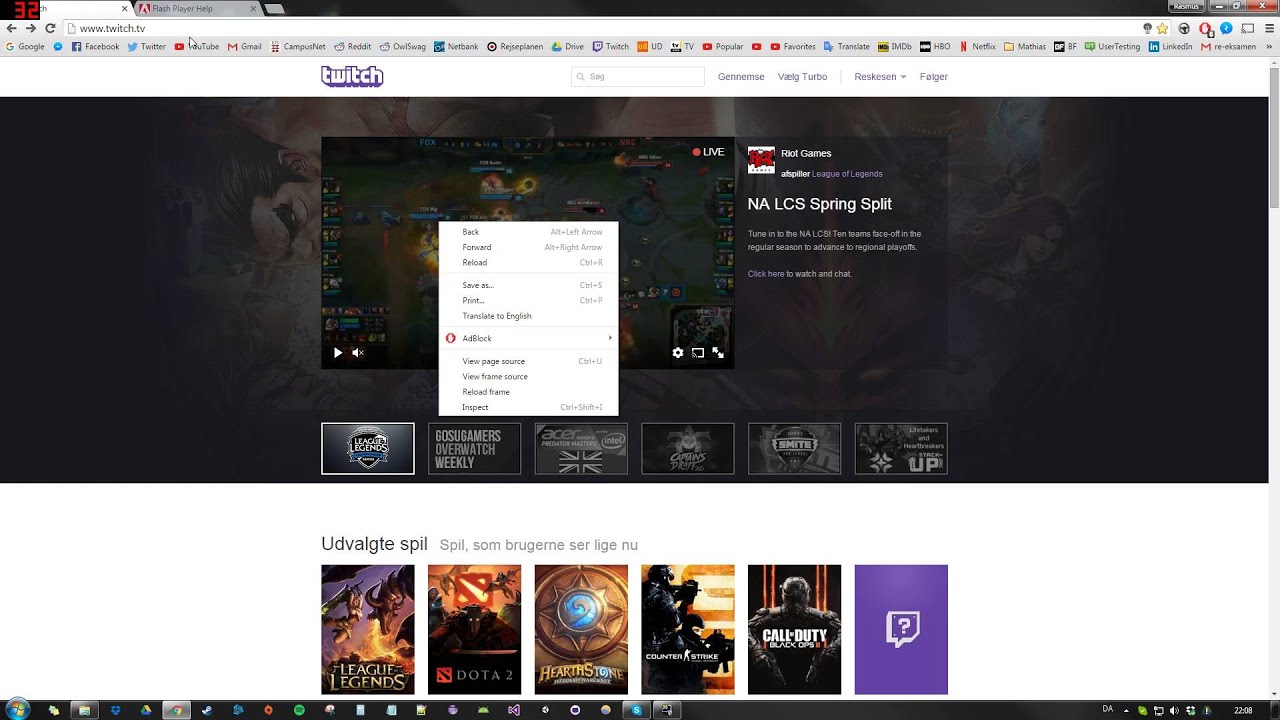Open the Facebook bookmark

(x=95, y=46)
